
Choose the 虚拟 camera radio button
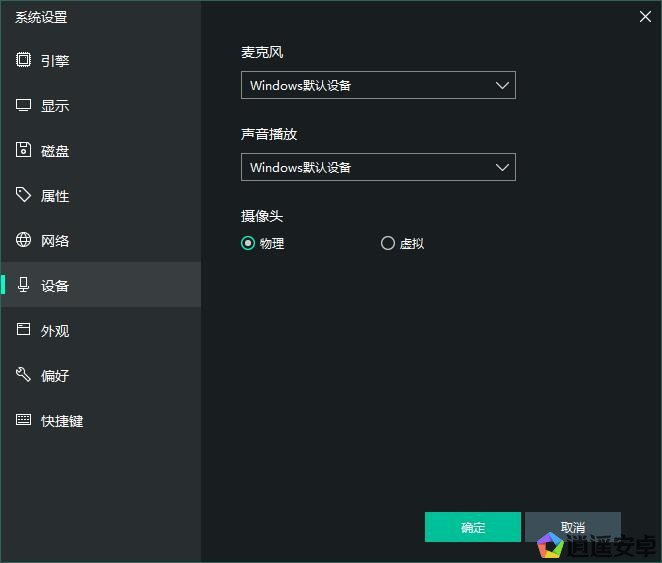click(x=388, y=243)
